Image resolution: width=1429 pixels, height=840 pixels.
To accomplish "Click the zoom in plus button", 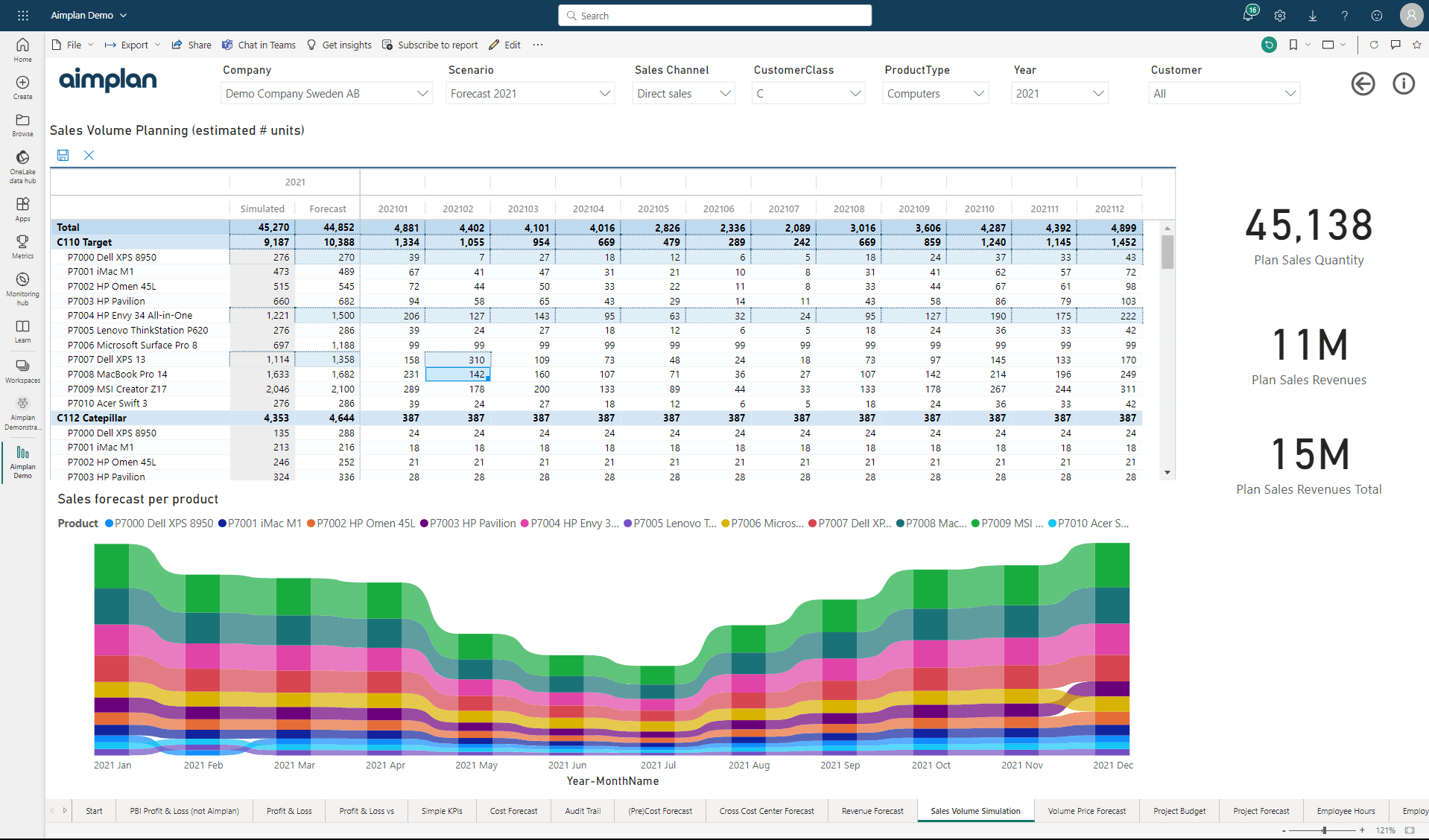I will (x=1363, y=830).
